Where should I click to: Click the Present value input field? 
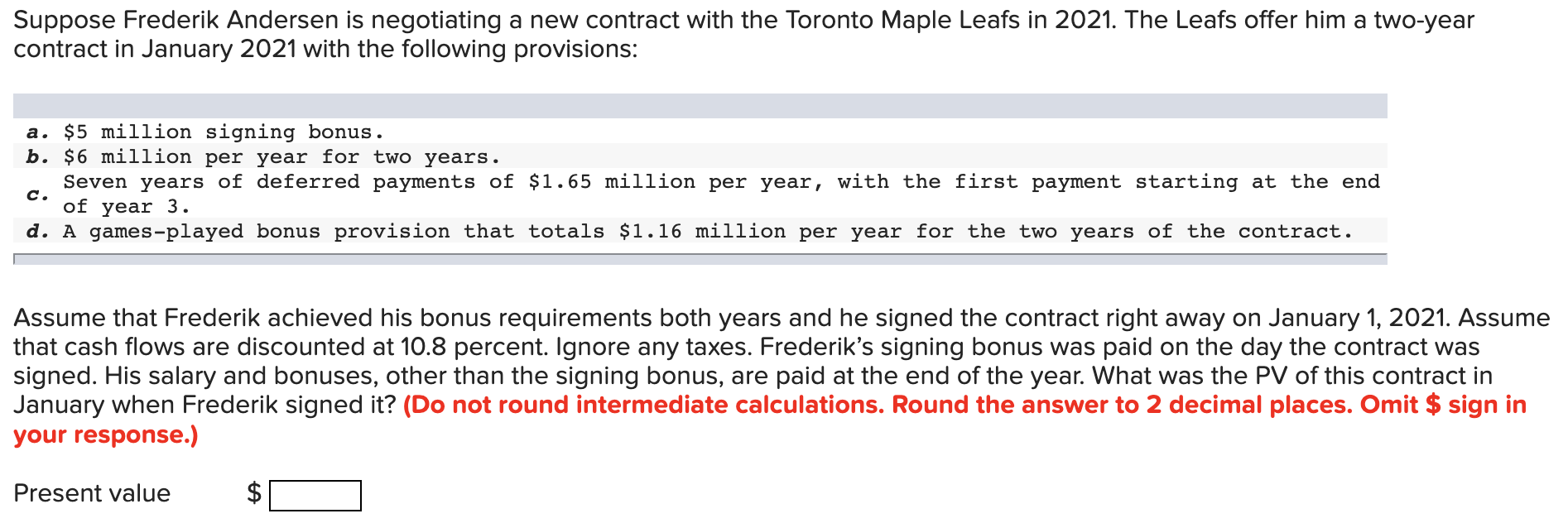click(x=316, y=495)
